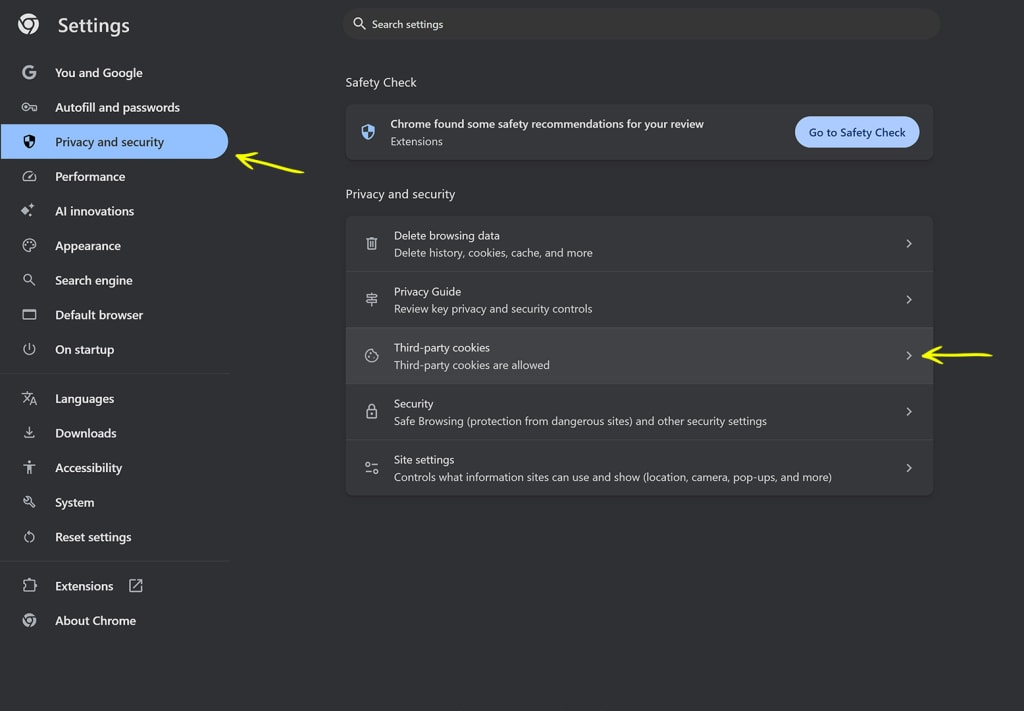Image resolution: width=1024 pixels, height=711 pixels.
Task: Click the speedometer icon for Performance
Action: [x=29, y=176]
